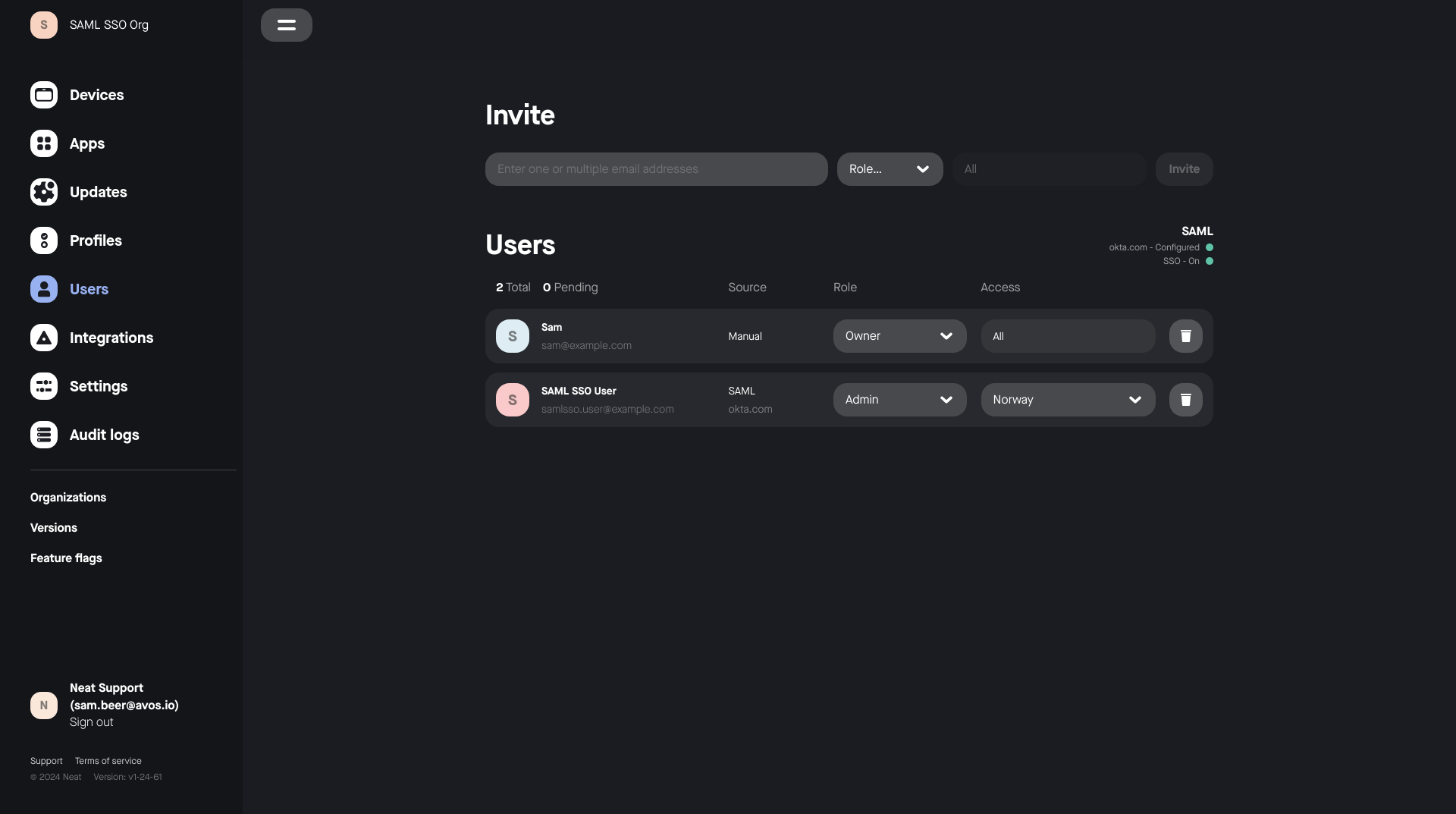This screenshot has width=1456, height=814.
Task: Delete user Sam with trash icon
Action: [1185, 336]
